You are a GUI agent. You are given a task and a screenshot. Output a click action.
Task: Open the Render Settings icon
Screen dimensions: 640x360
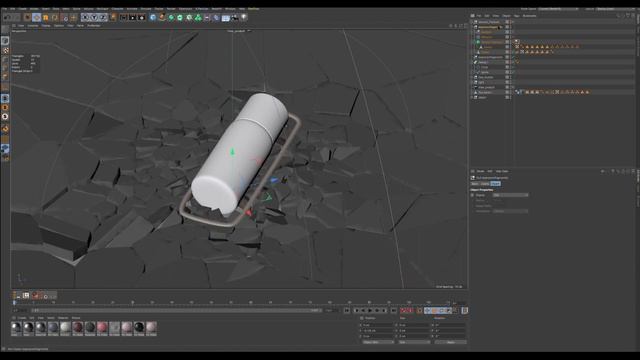tap(142, 18)
